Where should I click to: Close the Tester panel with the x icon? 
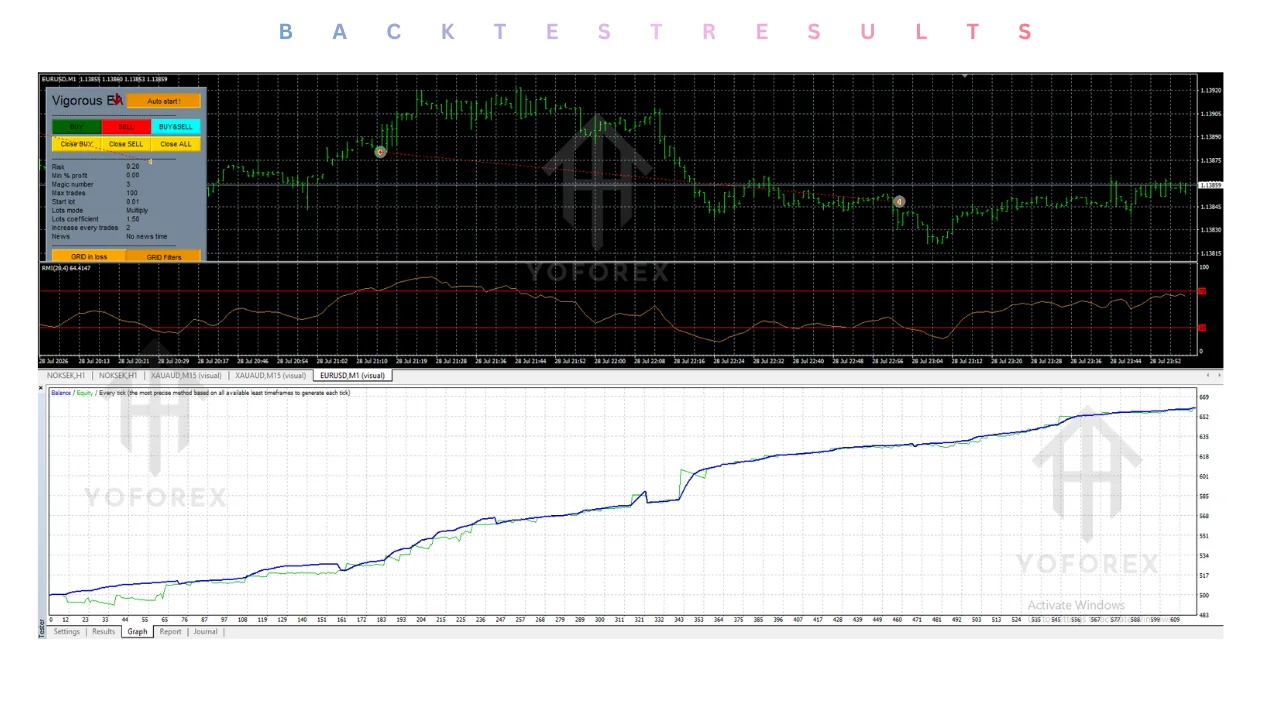(x=41, y=388)
